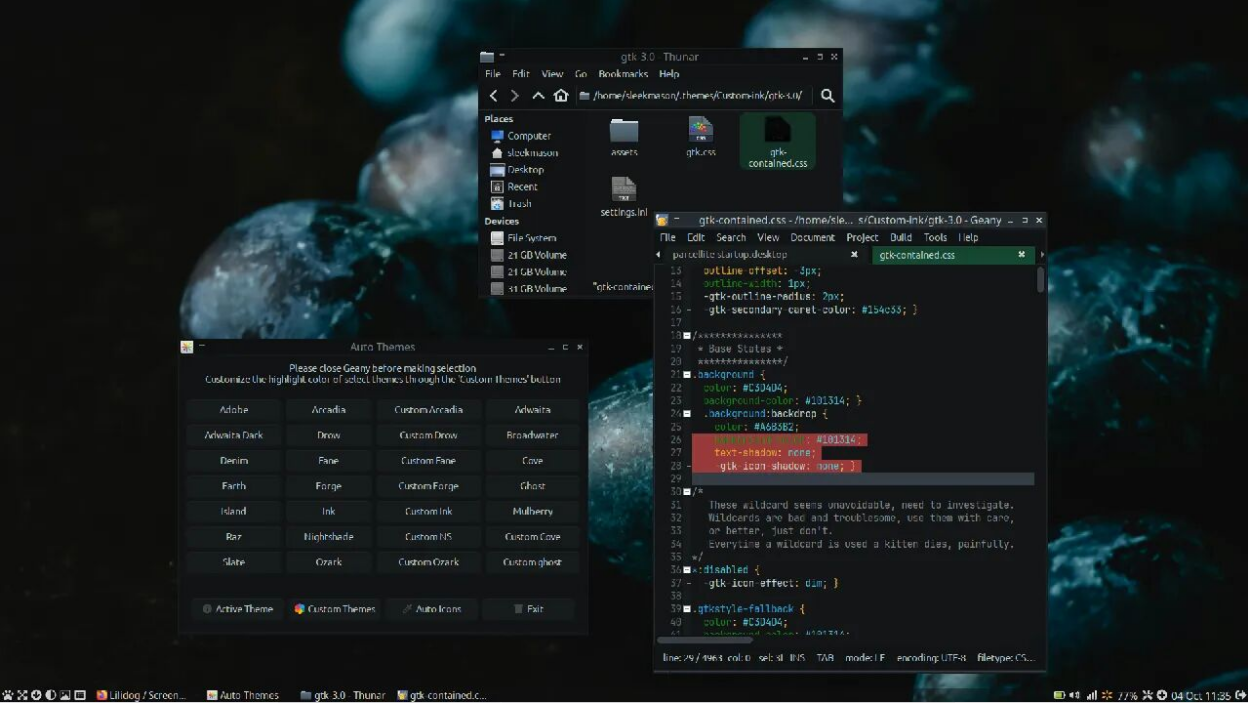Collapse the comment fold at line 30
The width and height of the screenshot is (1248, 703).
tap(687, 492)
